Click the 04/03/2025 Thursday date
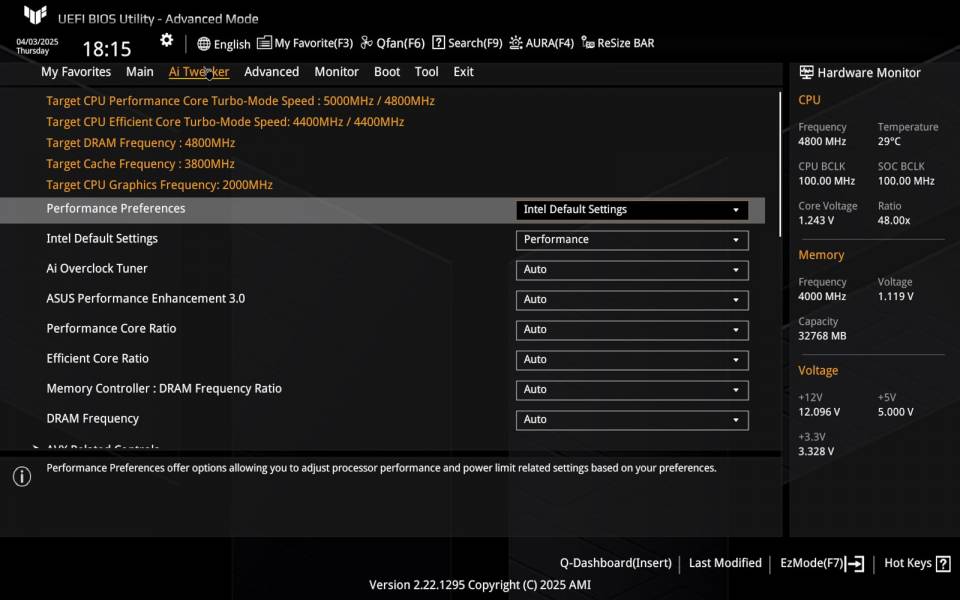The height and width of the screenshot is (600, 960). 37,47
